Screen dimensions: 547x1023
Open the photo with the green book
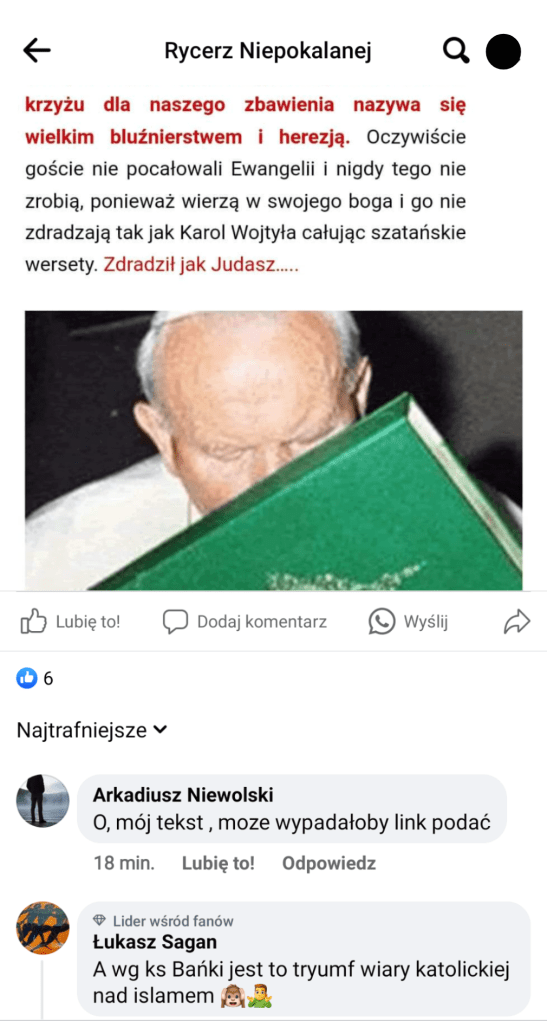[x=274, y=450]
